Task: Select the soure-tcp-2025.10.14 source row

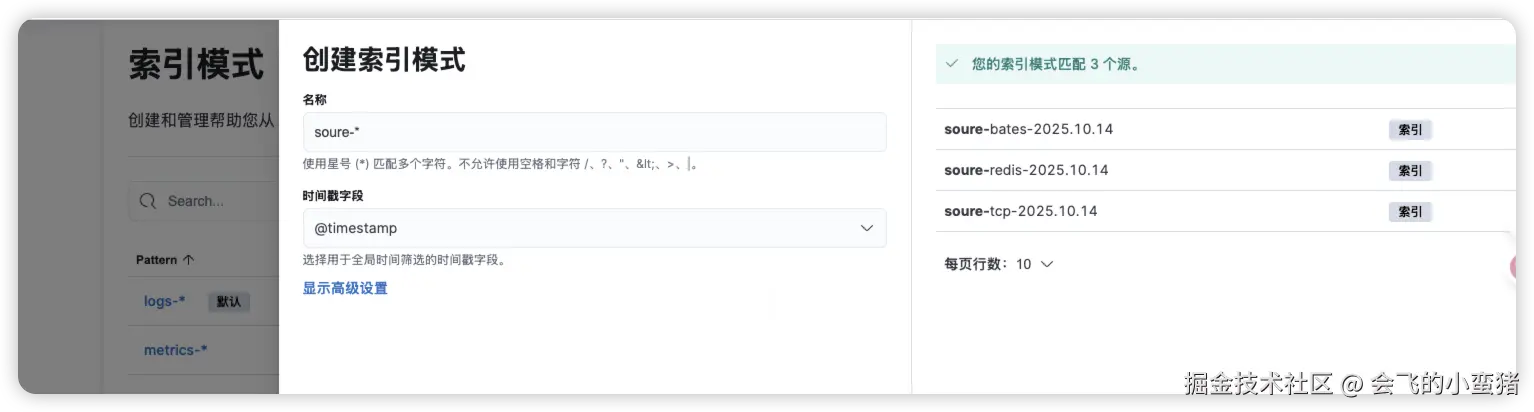Action: (x=1020, y=211)
